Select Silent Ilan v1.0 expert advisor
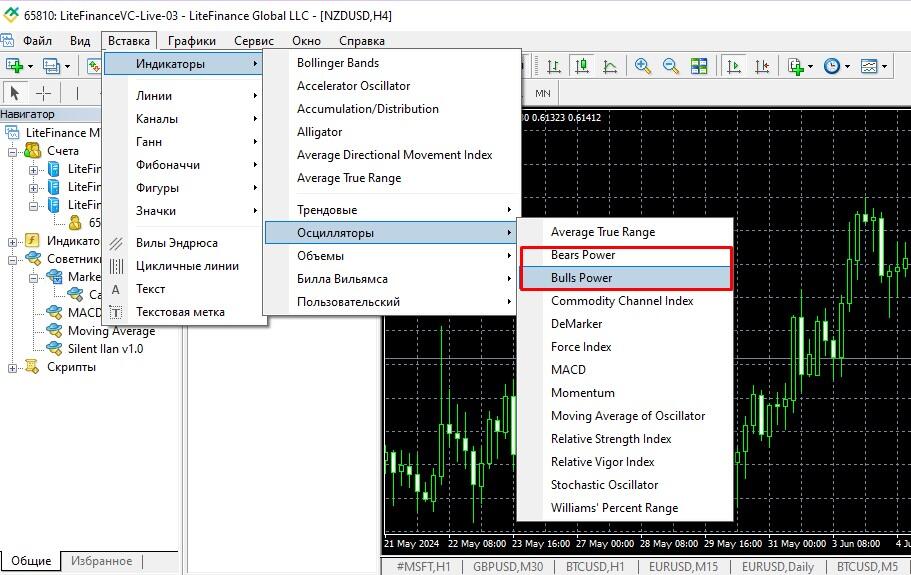This screenshot has height=575, width=911. coord(105,349)
